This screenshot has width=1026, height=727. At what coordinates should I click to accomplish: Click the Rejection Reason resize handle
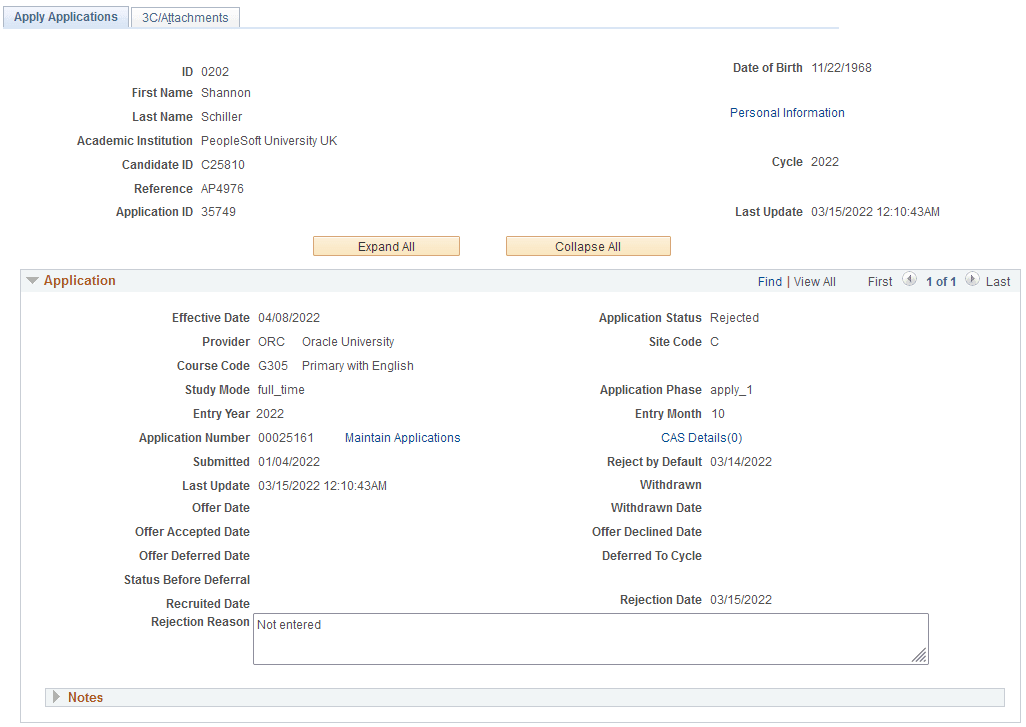point(919,656)
